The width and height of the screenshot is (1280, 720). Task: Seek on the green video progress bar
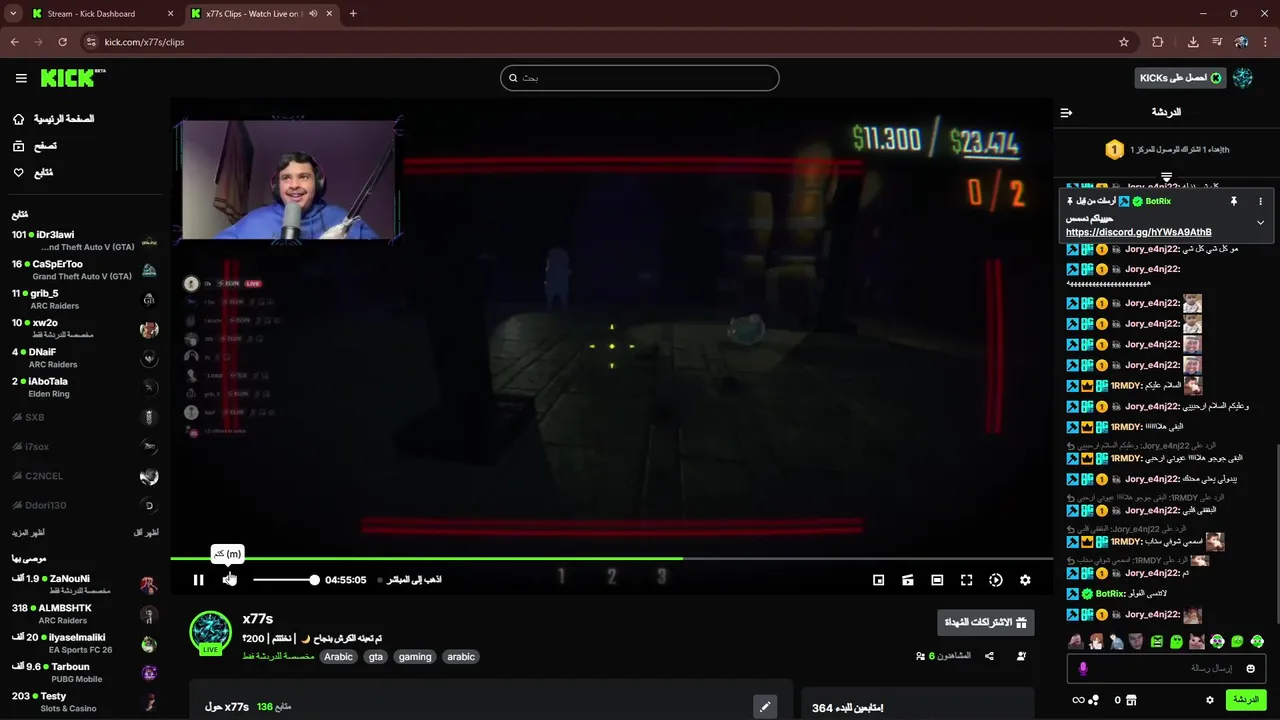(611, 558)
